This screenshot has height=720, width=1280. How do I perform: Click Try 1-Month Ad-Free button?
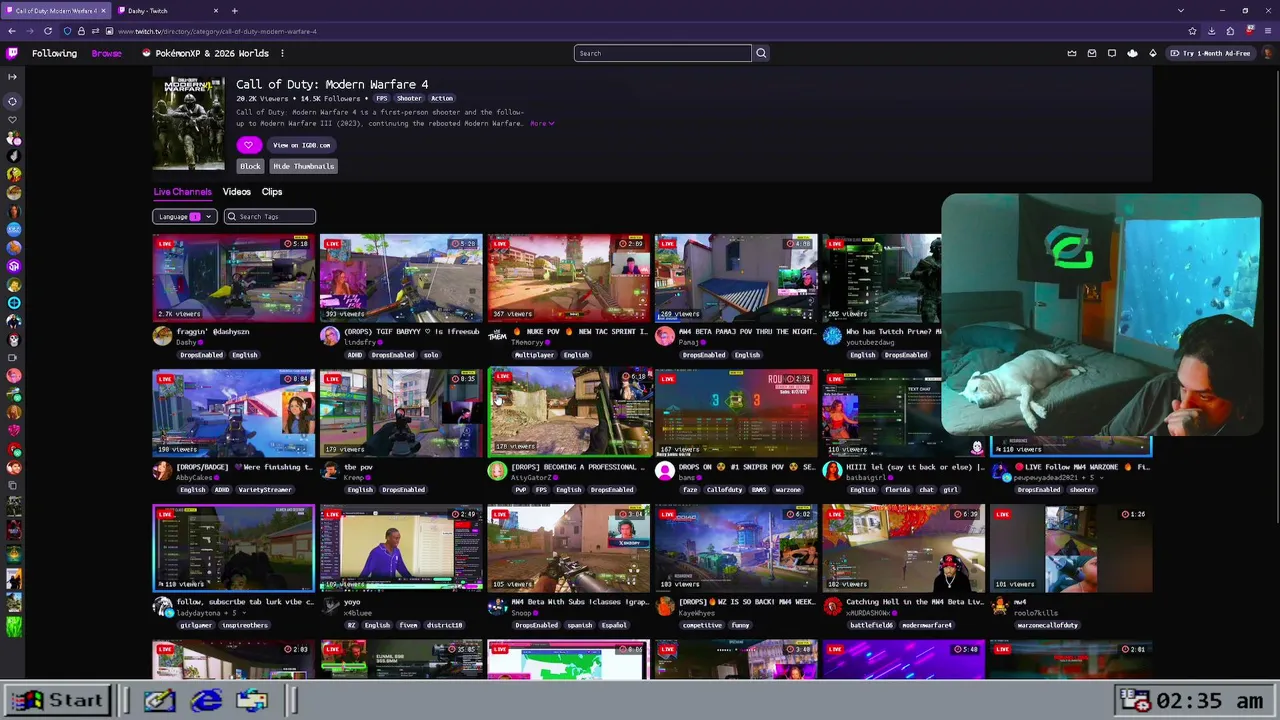coord(1210,53)
